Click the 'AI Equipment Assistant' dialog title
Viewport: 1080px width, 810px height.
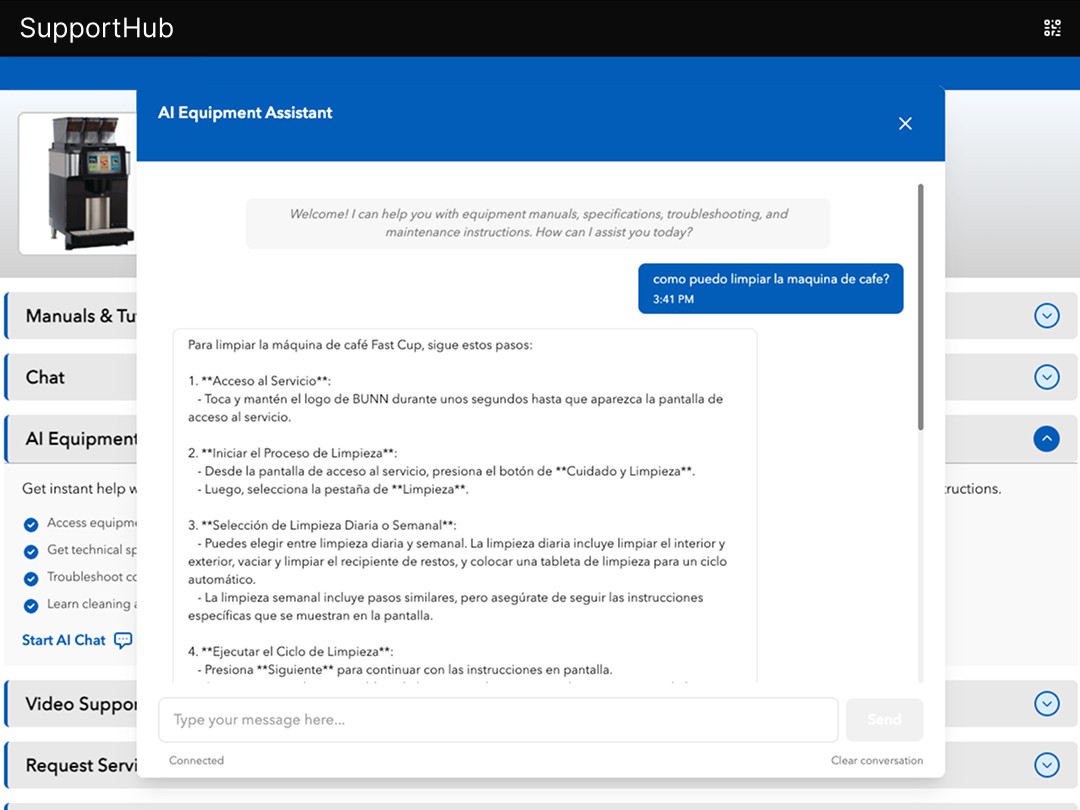245,113
